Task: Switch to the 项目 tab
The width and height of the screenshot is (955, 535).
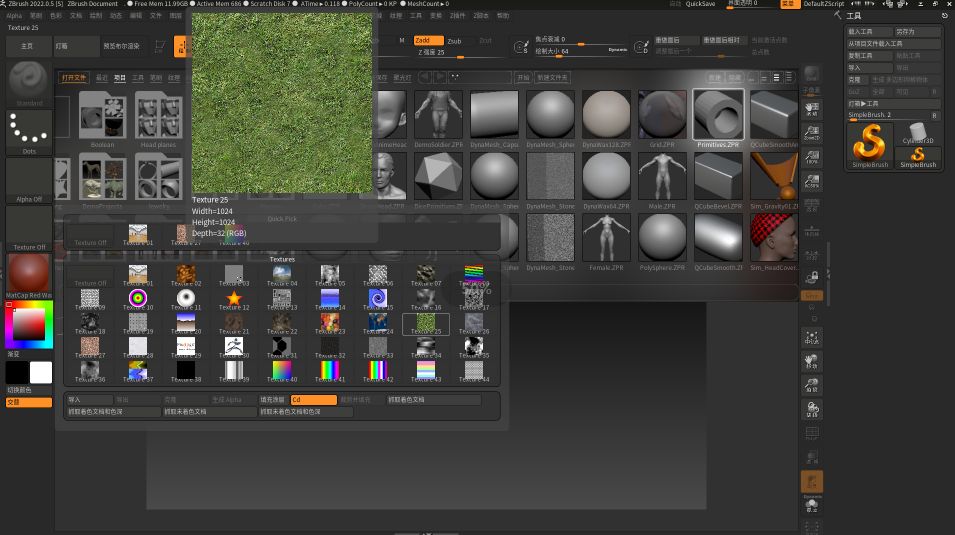Action: click(120, 77)
